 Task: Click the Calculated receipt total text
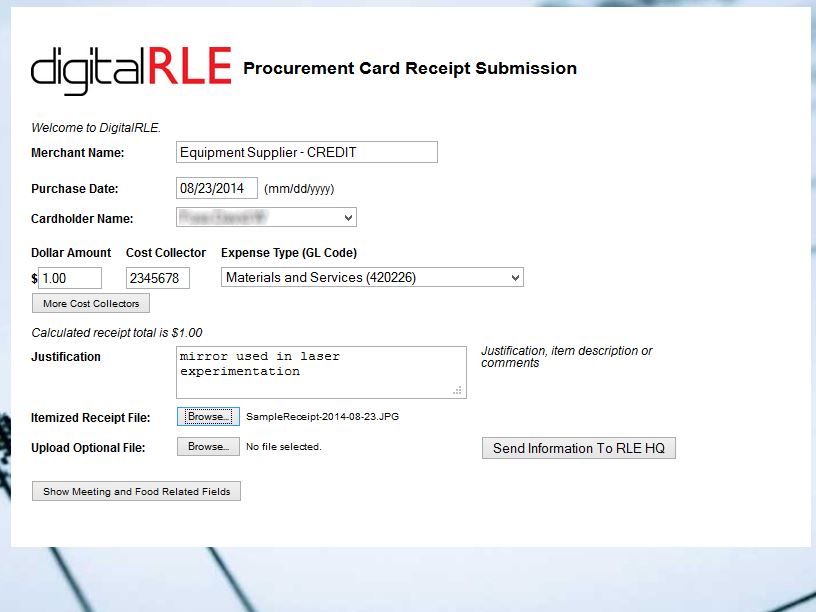click(117, 333)
